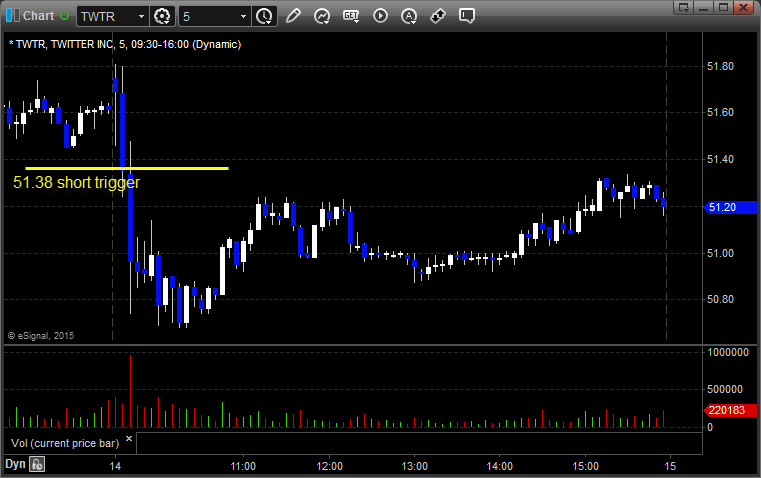Open the symbol settings gear menu
761x478 pixels.
(x=162, y=16)
